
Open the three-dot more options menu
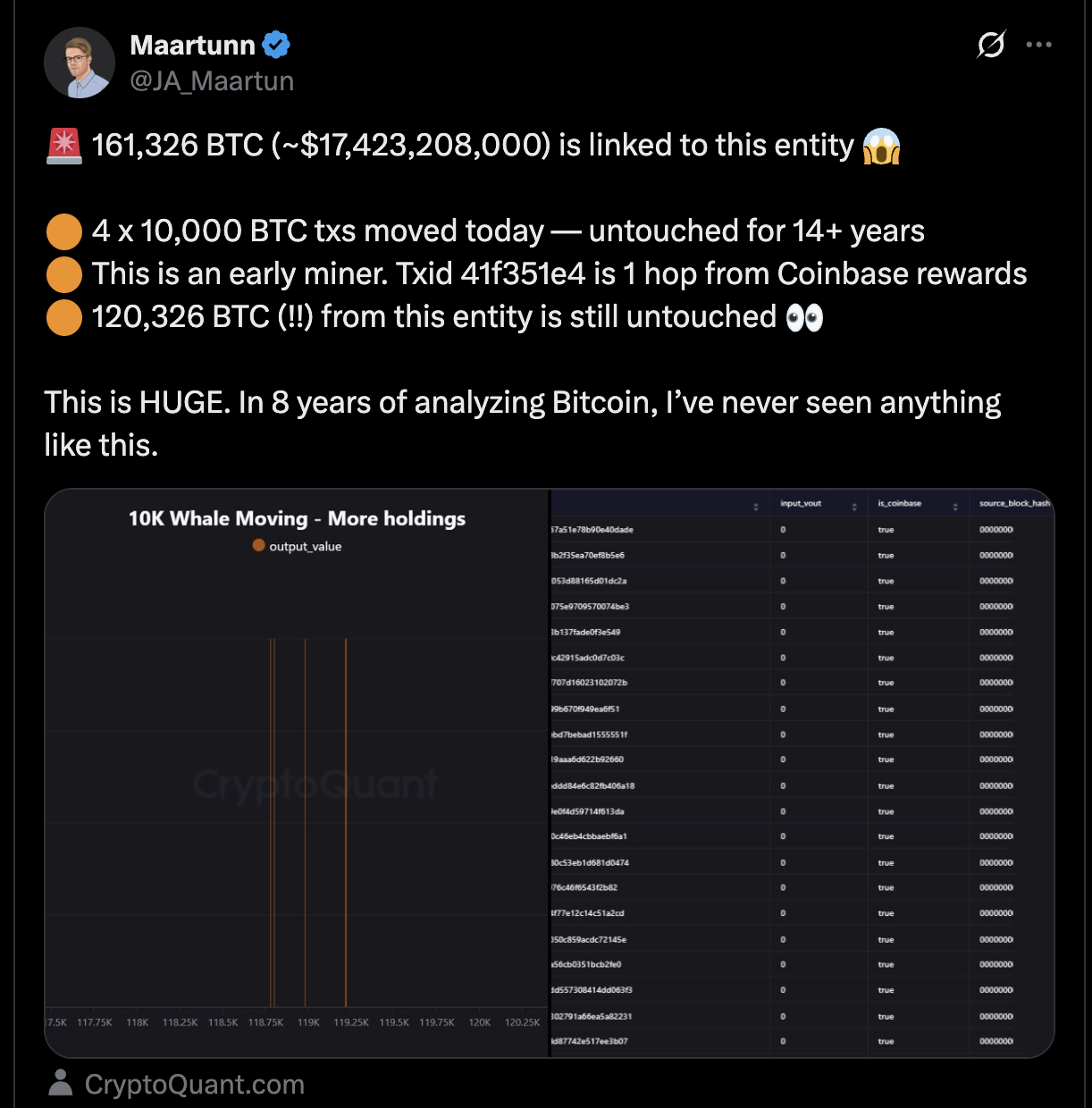coord(1038,44)
